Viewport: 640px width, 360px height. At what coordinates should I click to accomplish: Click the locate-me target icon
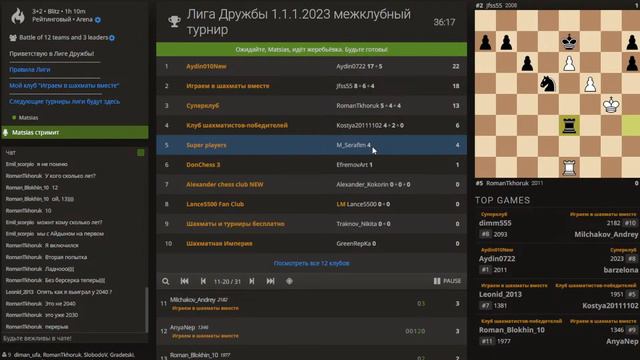point(289,281)
